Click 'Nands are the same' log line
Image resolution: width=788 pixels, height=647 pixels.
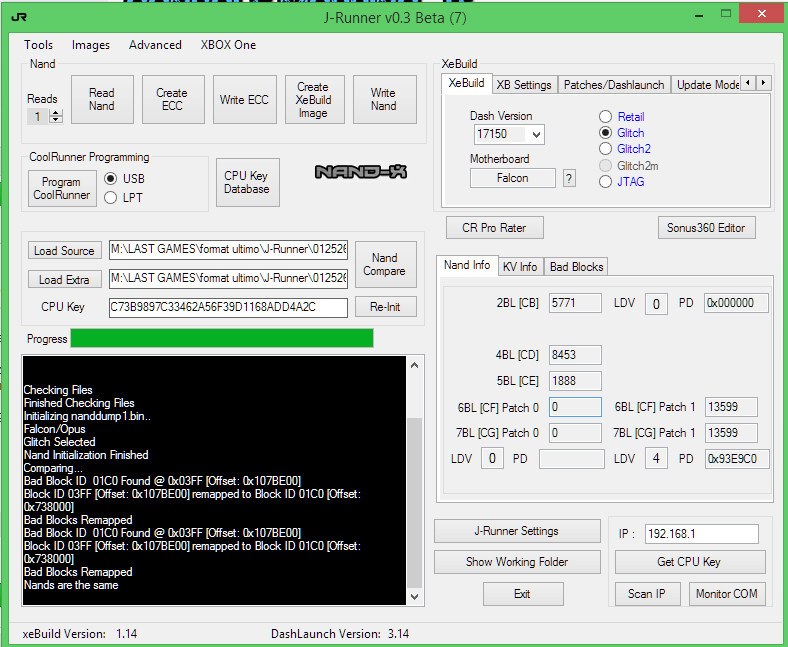(71, 585)
